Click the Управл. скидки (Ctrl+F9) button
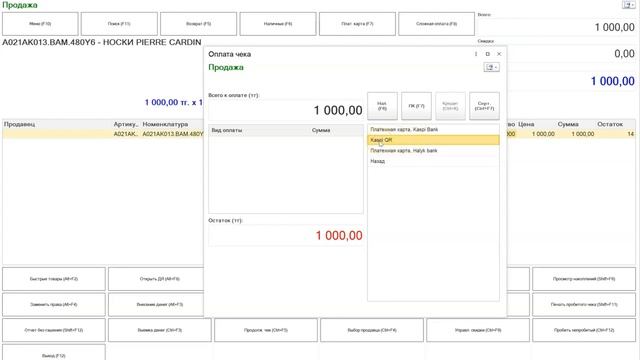This screenshot has width=640, height=360. (478, 330)
